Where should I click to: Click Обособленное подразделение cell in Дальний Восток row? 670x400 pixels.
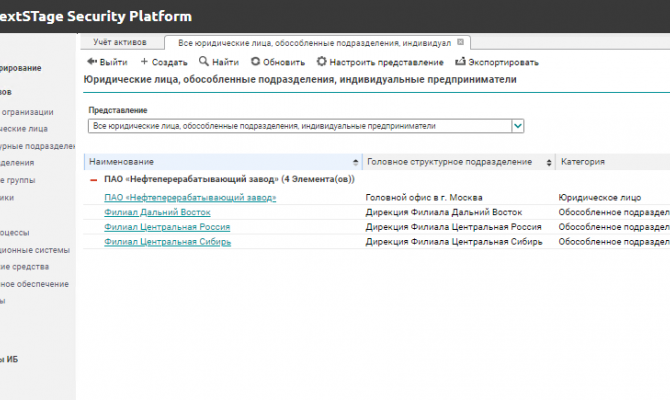click(x=614, y=212)
